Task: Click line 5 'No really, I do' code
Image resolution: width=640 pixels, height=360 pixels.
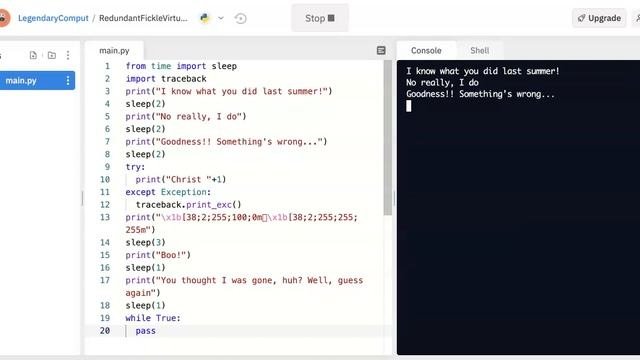Action: pos(186,116)
